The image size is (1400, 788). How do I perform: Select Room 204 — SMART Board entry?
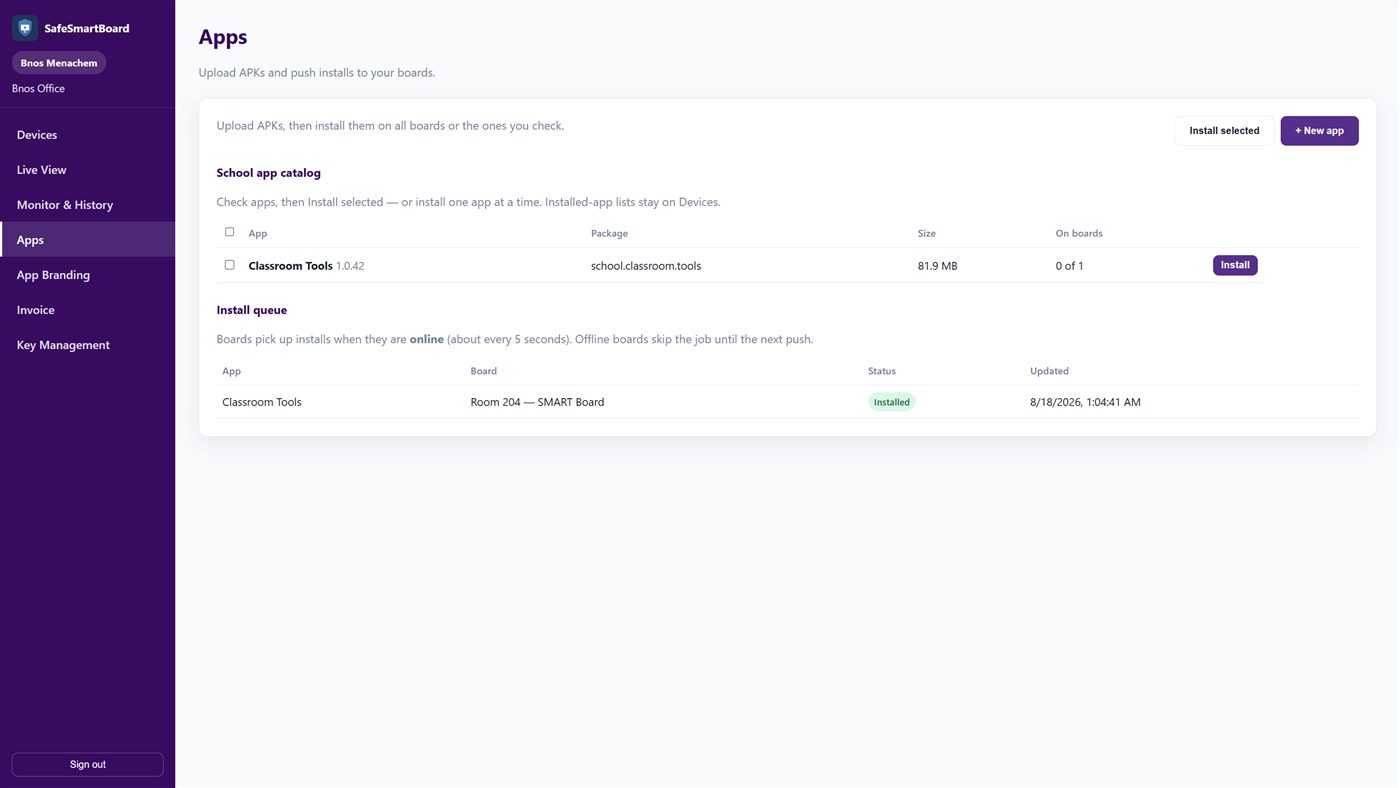(x=537, y=402)
